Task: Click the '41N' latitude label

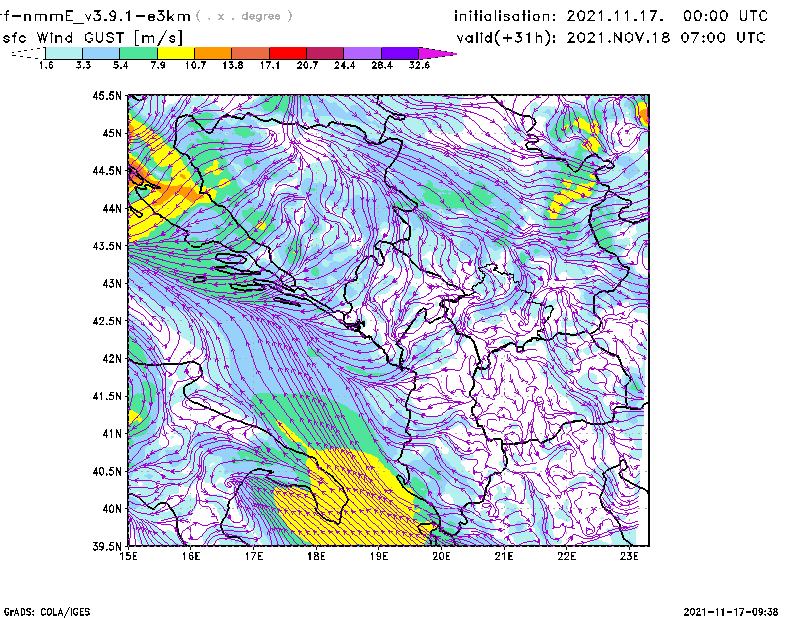Action: (112, 434)
